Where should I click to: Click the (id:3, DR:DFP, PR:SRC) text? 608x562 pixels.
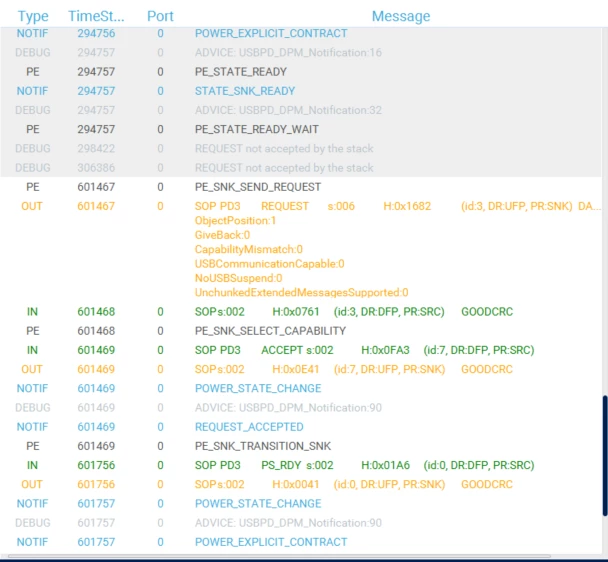389,311
